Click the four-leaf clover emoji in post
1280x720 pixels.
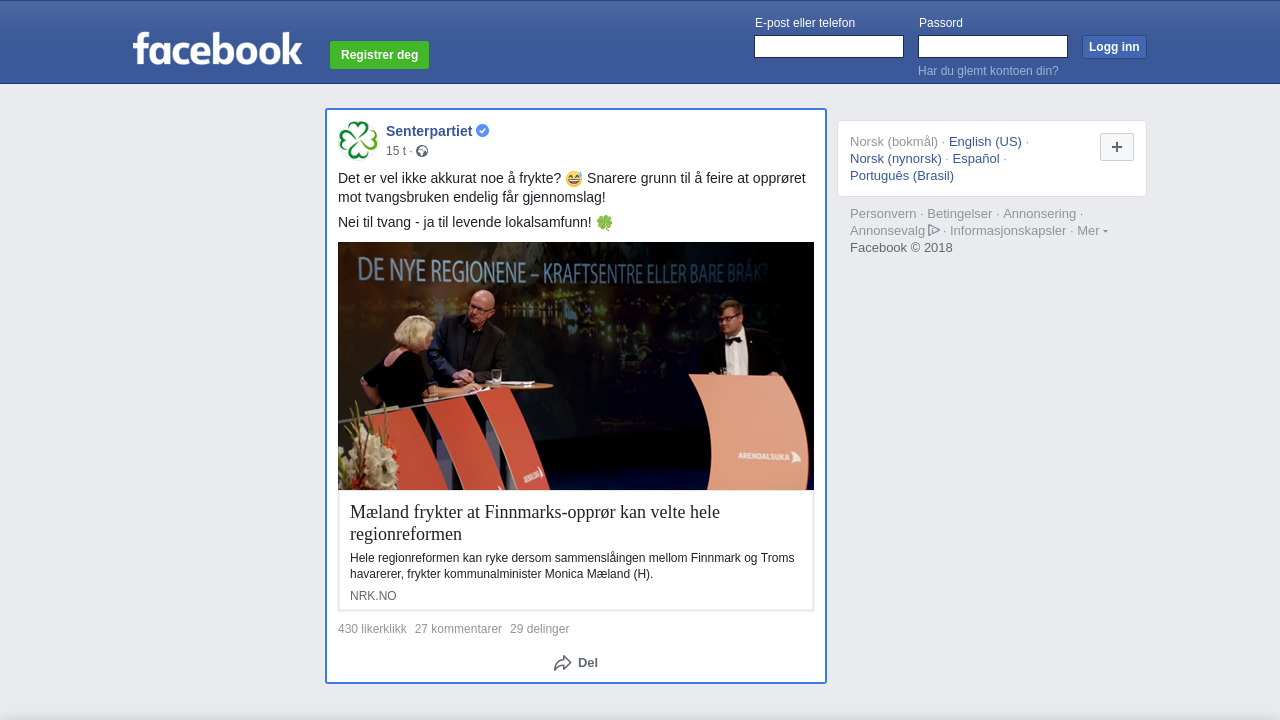pyautogui.click(x=604, y=223)
